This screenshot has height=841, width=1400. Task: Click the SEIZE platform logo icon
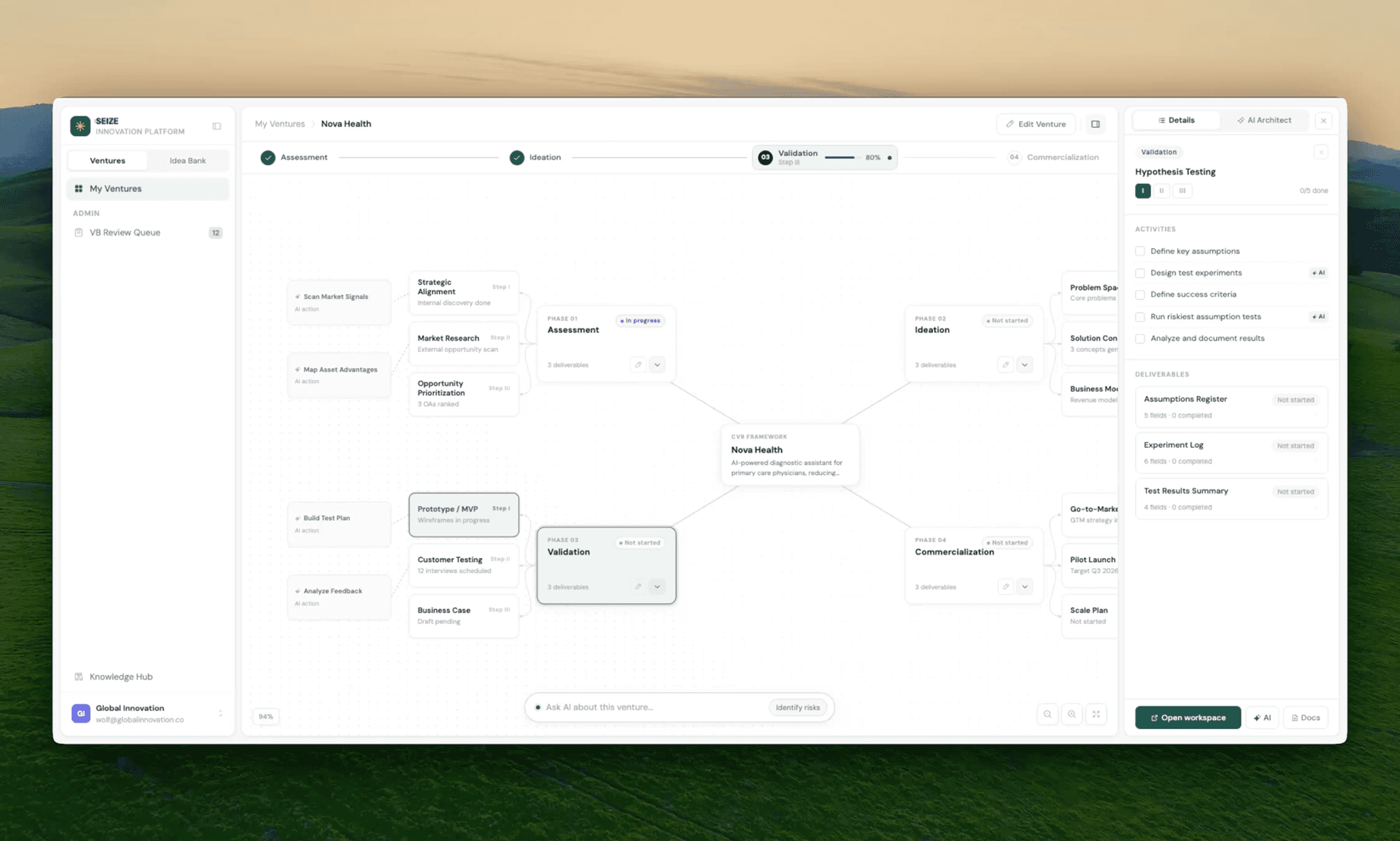coord(81,126)
